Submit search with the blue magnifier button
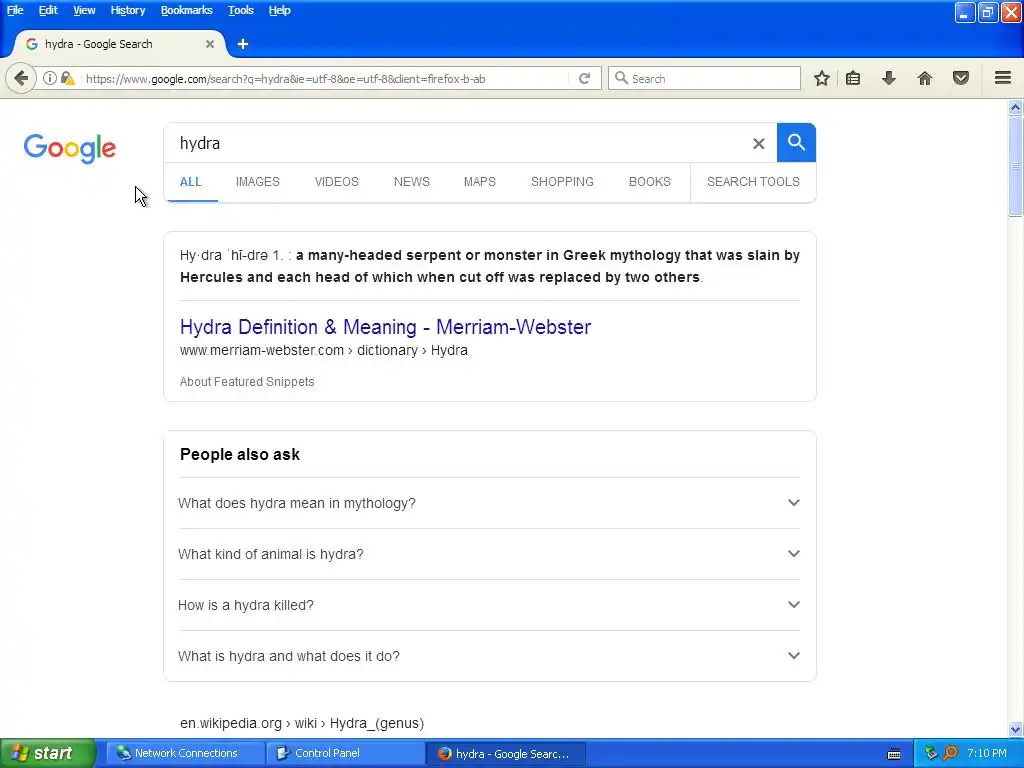Image resolution: width=1024 pixels, height=768 pixels. [796, 142]
